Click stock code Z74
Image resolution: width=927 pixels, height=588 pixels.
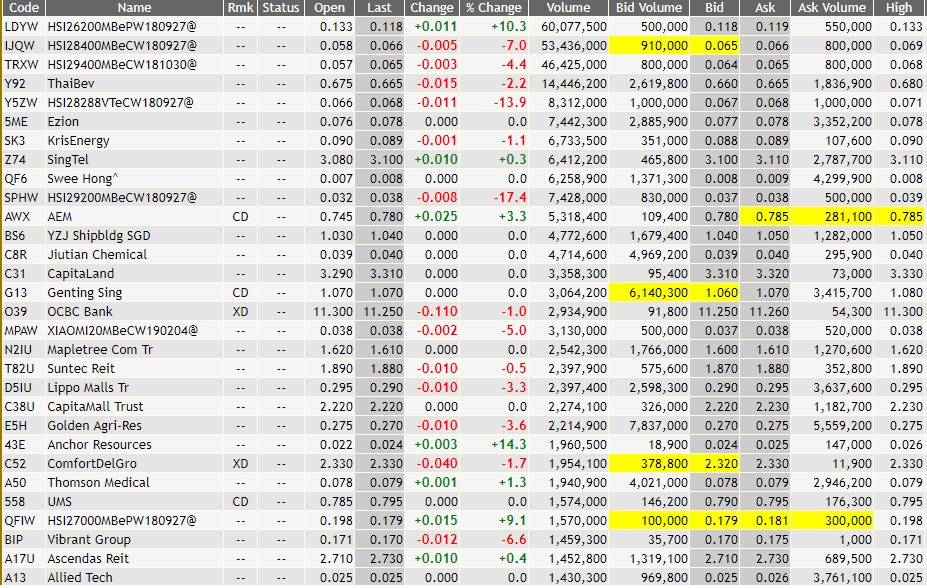tap(15, 160)
